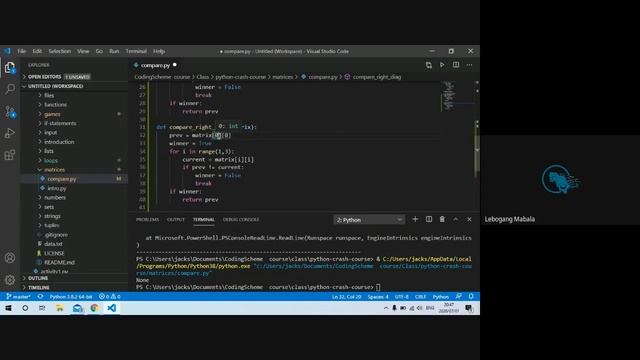The image size is (640, 360).
Task: Open the Edit menu
Action: click(37, 51)
